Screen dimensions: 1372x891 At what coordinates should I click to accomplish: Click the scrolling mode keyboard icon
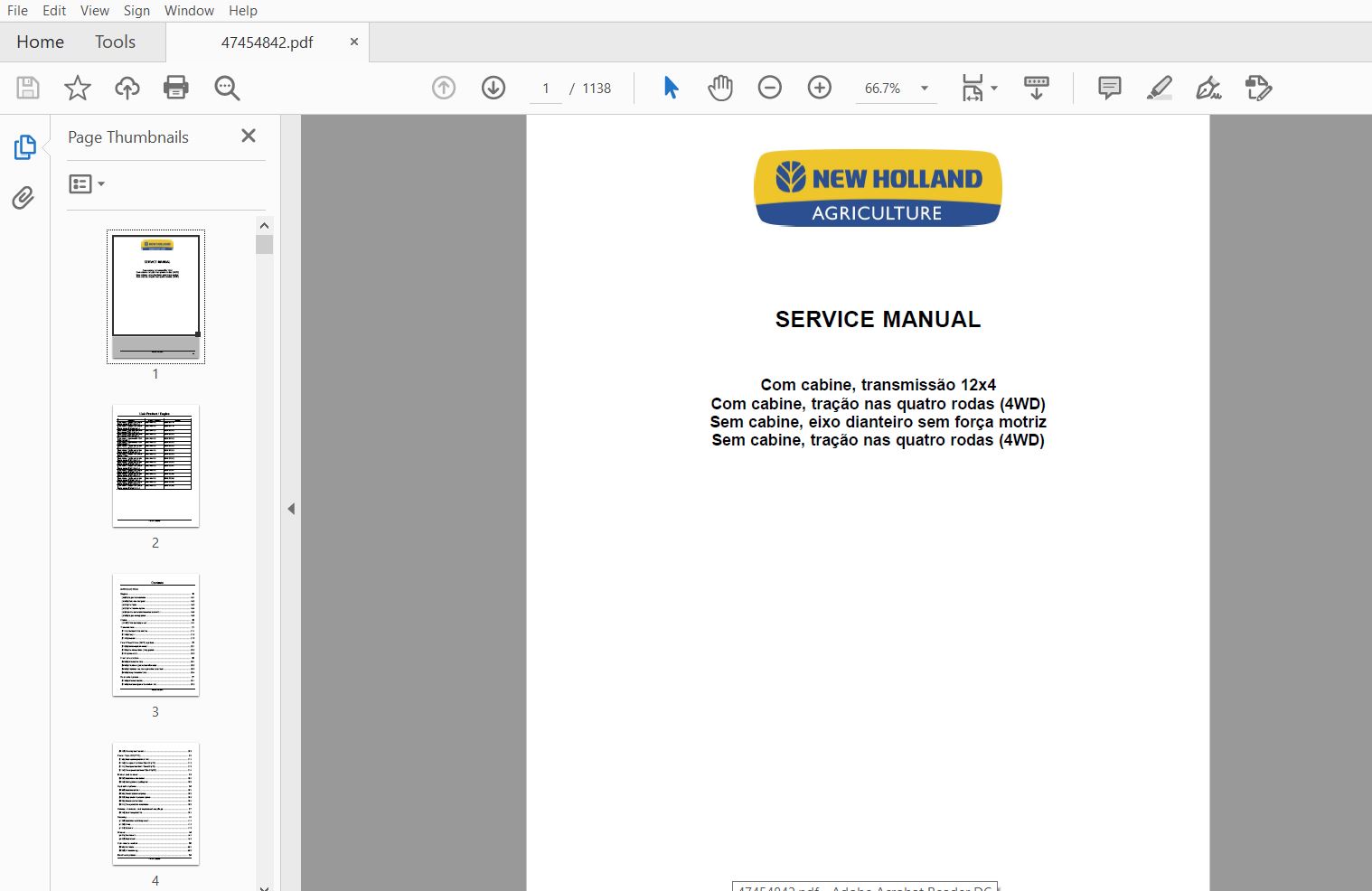coord(1037,88)
